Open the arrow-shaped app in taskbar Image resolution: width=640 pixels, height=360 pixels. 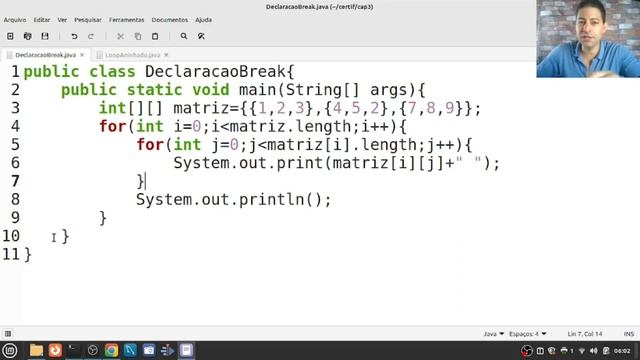click(167, 350)
